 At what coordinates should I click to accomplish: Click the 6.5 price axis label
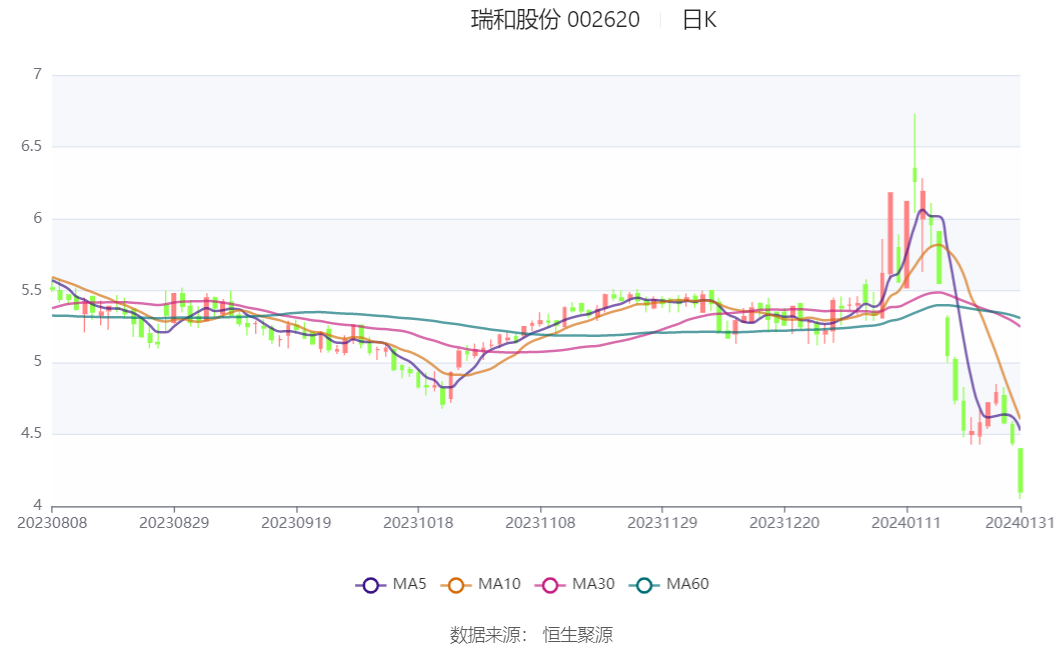pyautogui.click(x=31, y=146)
